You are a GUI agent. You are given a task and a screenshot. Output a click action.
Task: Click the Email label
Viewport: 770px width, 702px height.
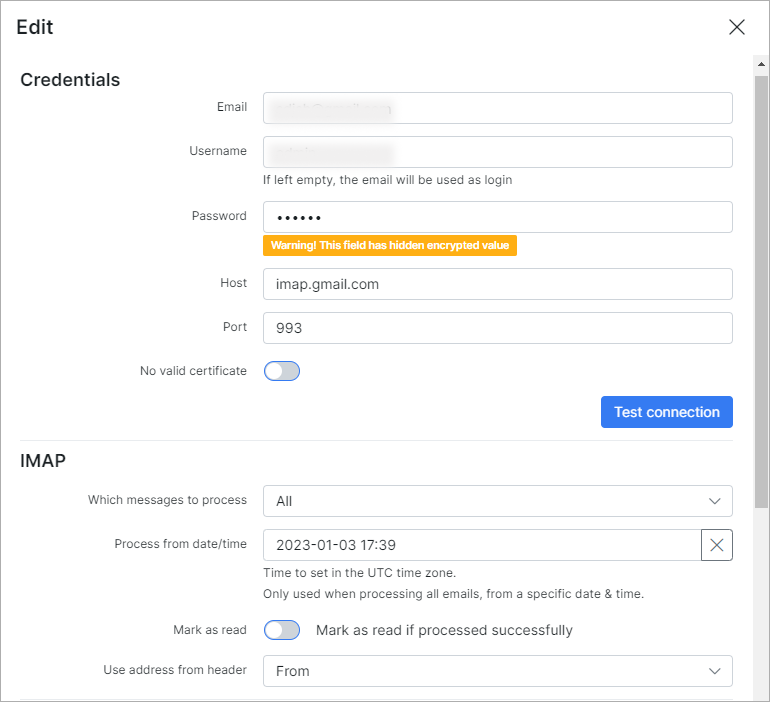point(232,107)
